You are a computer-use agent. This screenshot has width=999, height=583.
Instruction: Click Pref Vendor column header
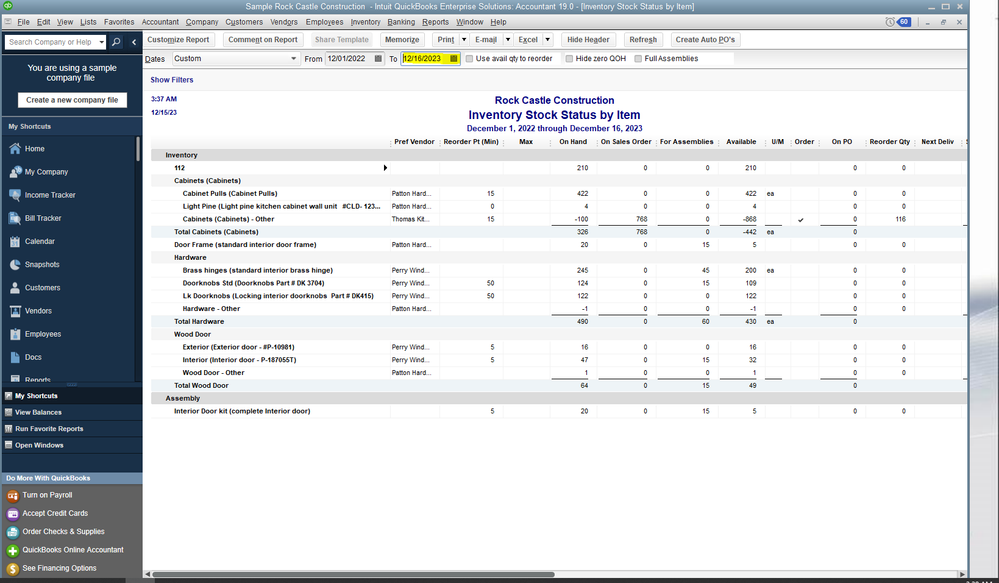(x=414, y=142)
